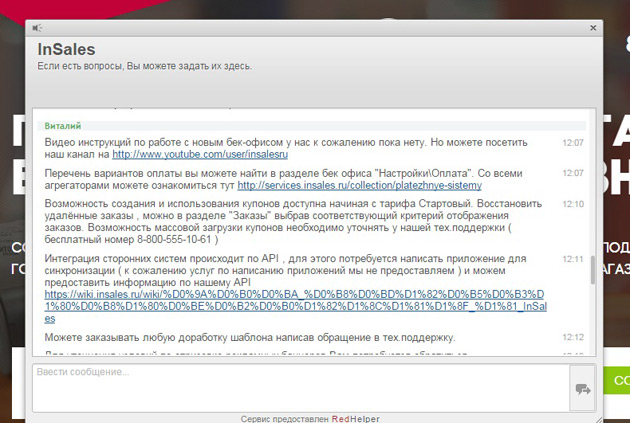
Task: Click the InSales chat title
Action: coord(66,49)
